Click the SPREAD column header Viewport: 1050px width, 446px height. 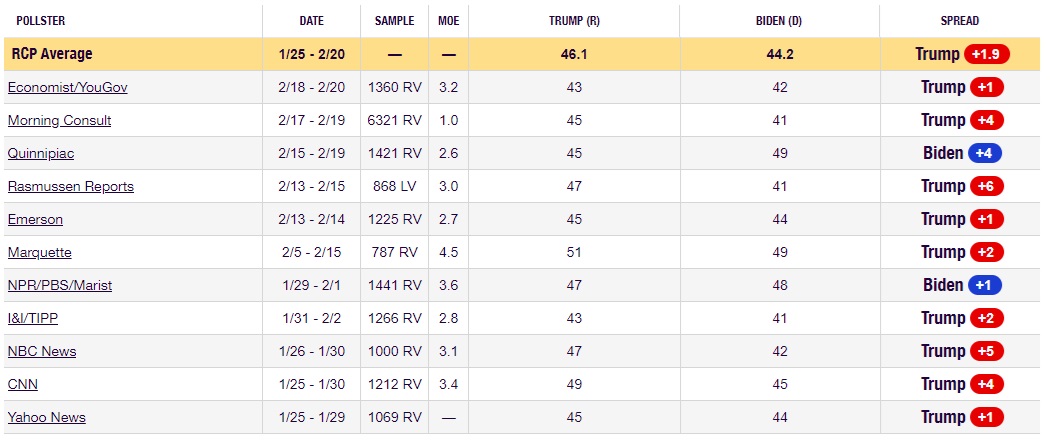coord(960,21)
